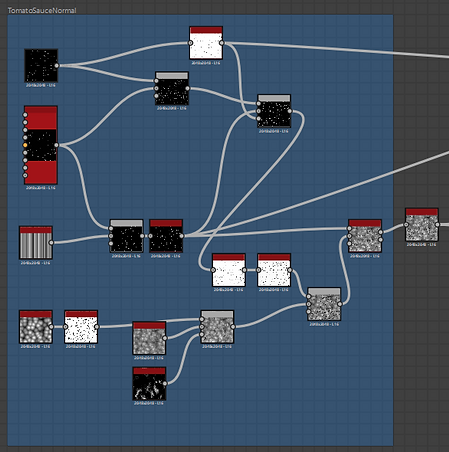The image size is (449, 452).
Task: Click the output connector of the stripes pattern node
Action: click(51, 243)
